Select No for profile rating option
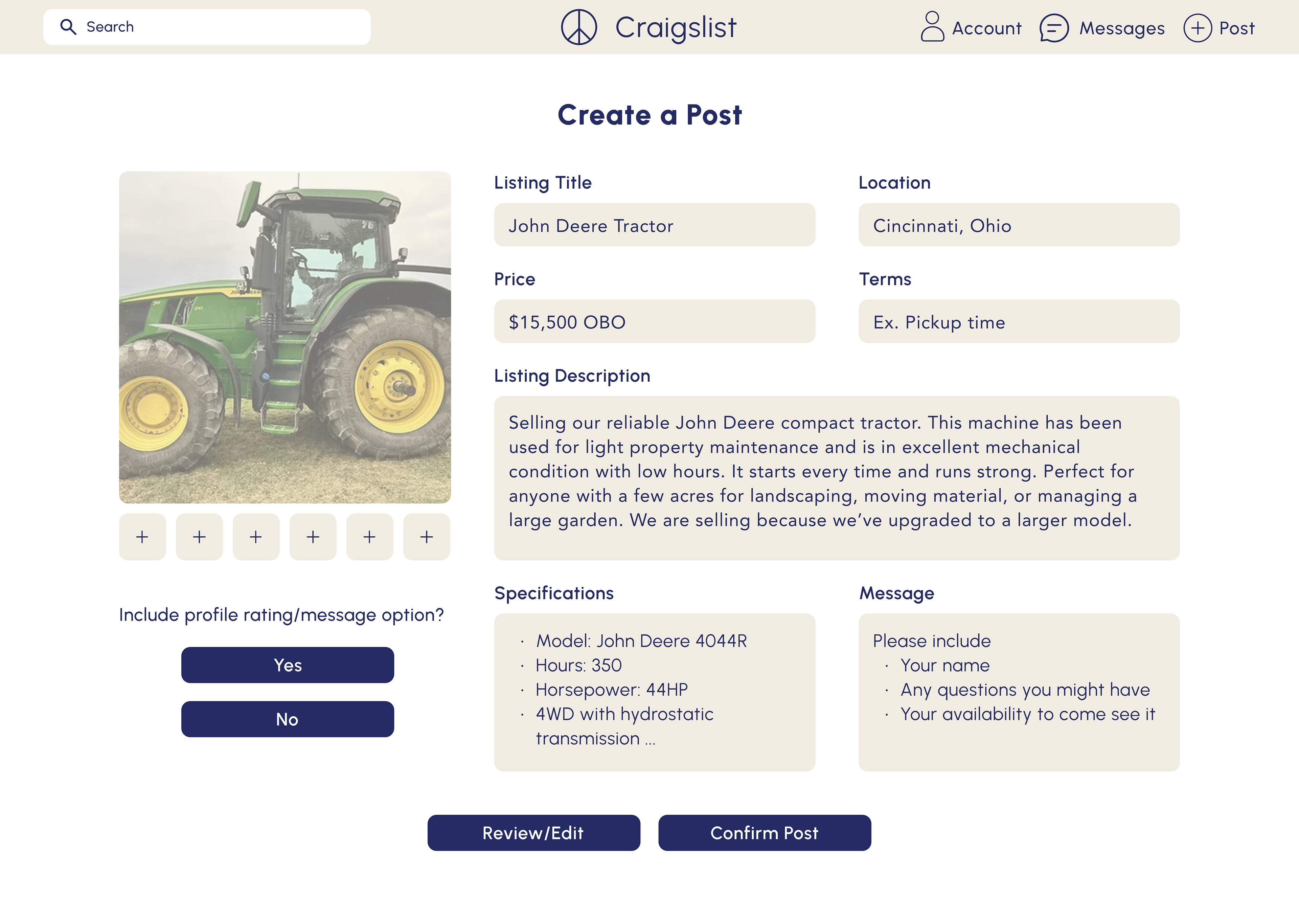 click(x=287, y=719)
